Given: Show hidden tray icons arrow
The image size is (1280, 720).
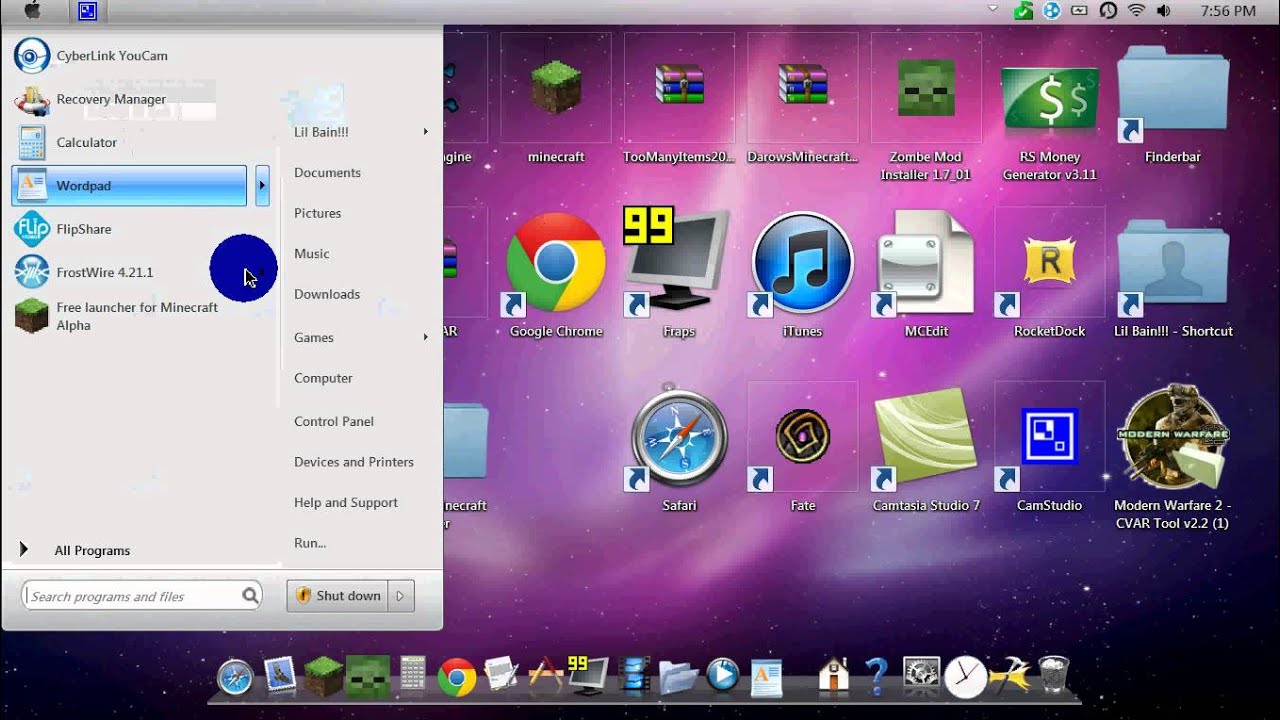Looking at the screenshot, I should click(x=993, y=9).
